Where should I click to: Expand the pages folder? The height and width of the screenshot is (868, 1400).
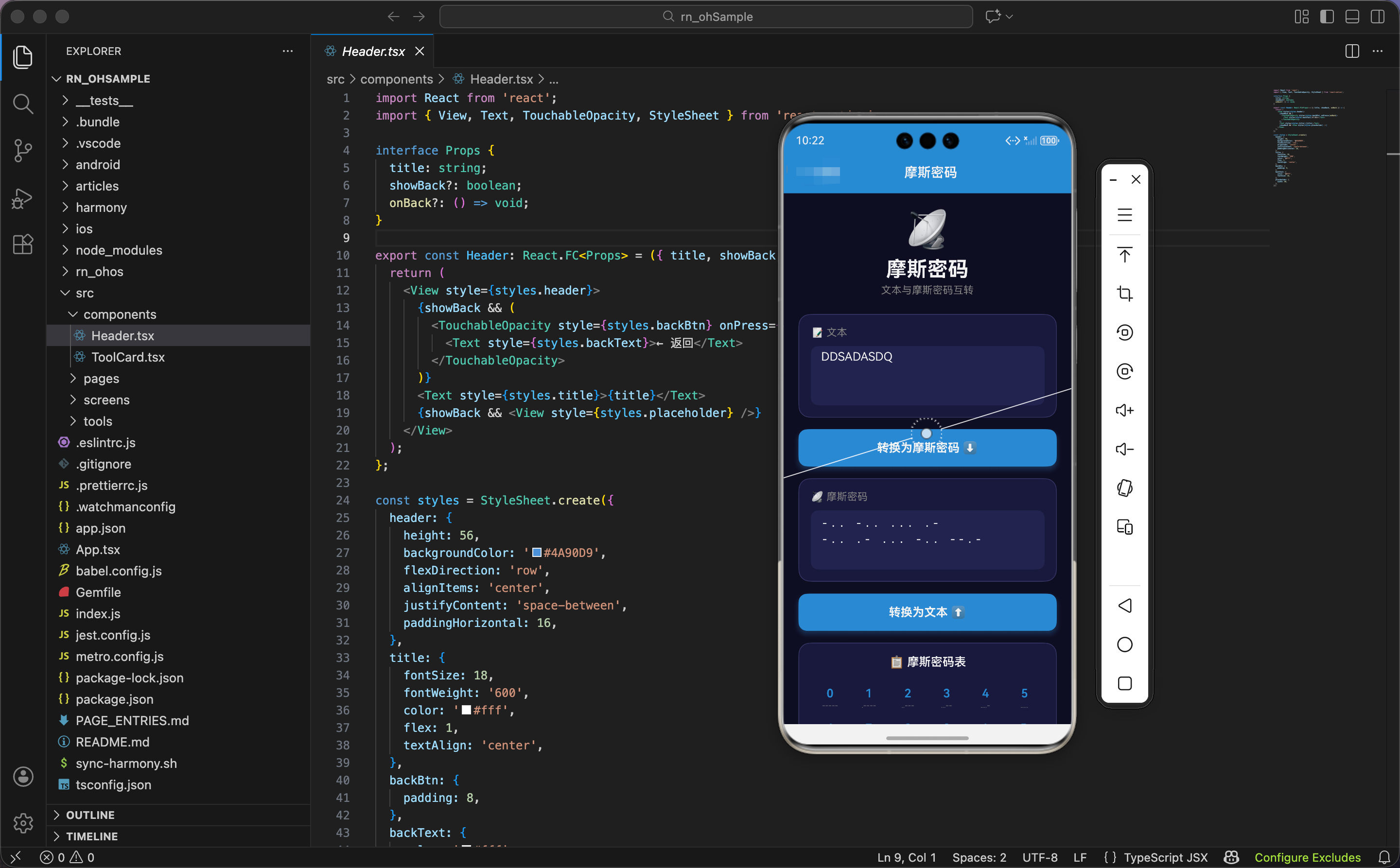101,378
